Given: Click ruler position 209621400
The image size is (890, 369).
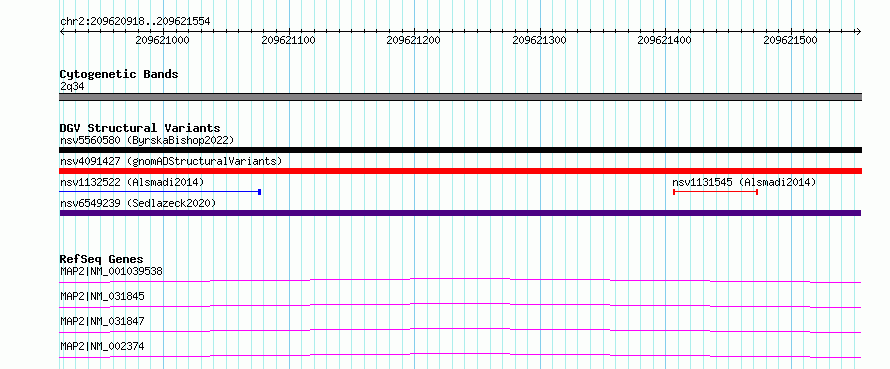Looking at the screenshot, I should pyautogui.click(x=665, y=40).
